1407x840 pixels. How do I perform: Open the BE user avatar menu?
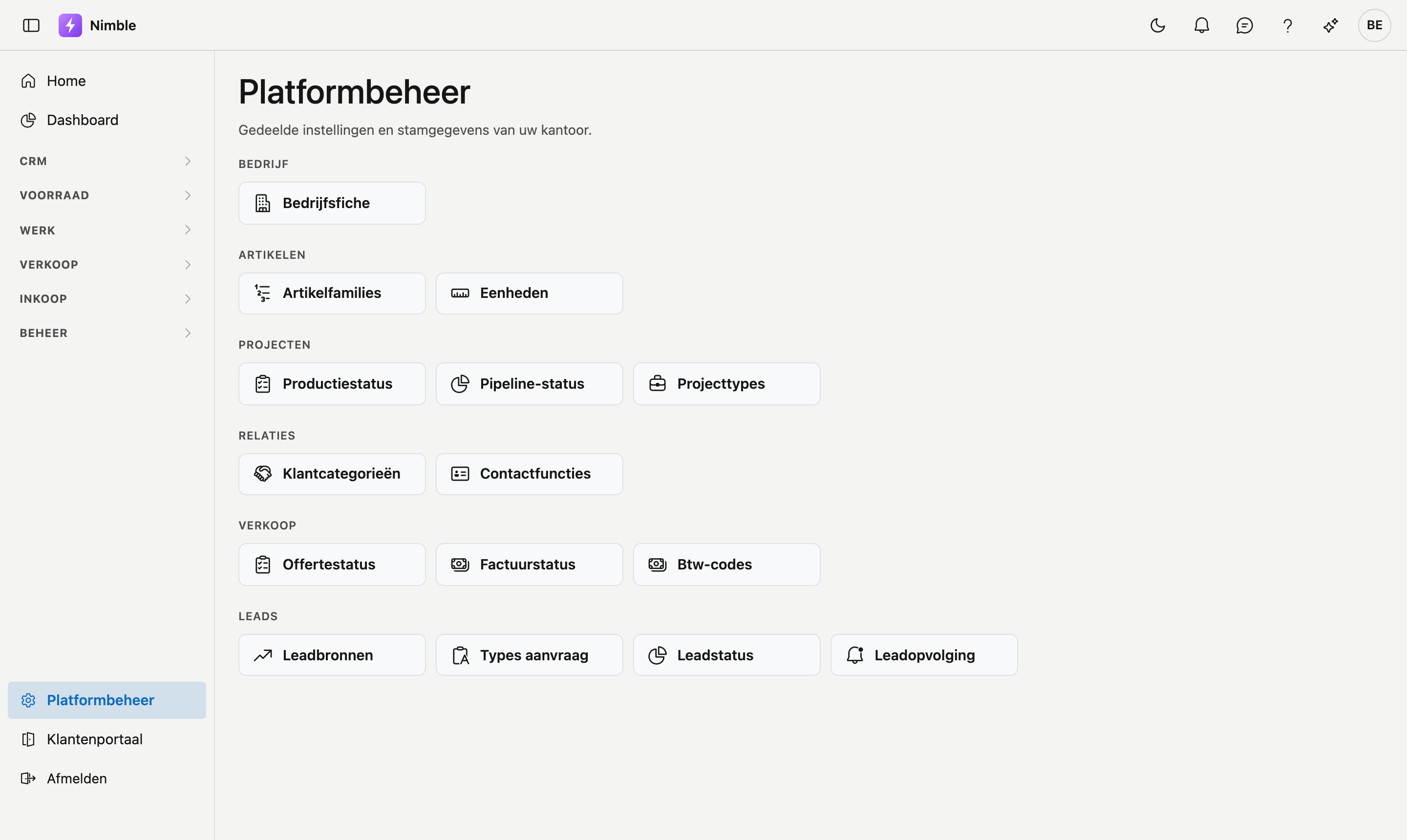(x=1374, y=25)
